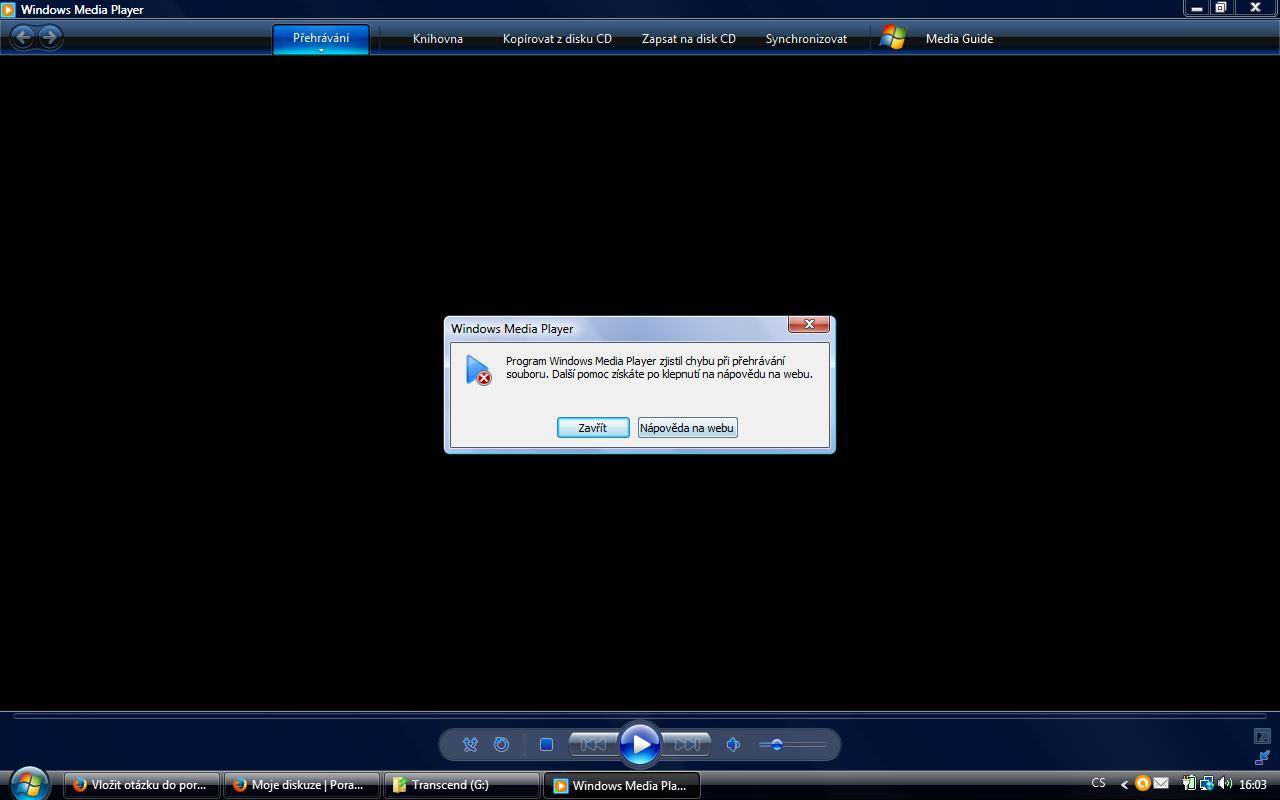The width and height of the screenshot is (1280, 800).
Task: Go back with the left arrow button
Action: point(23,37)
